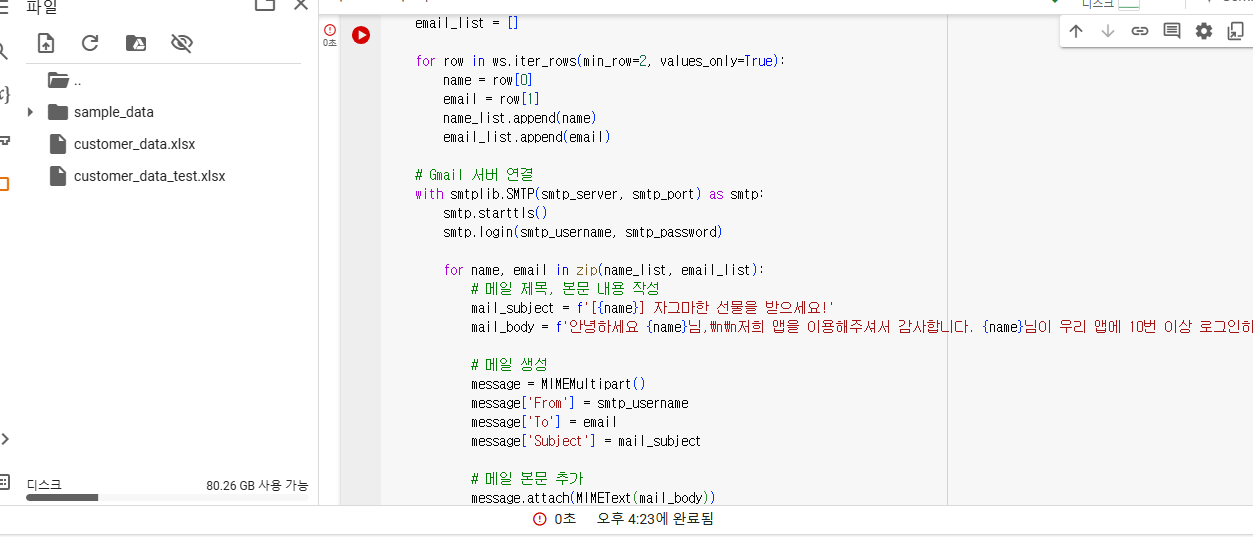
Task: Click the 'for row in ws.iter_rows' line
Action: tap(600, 61)
